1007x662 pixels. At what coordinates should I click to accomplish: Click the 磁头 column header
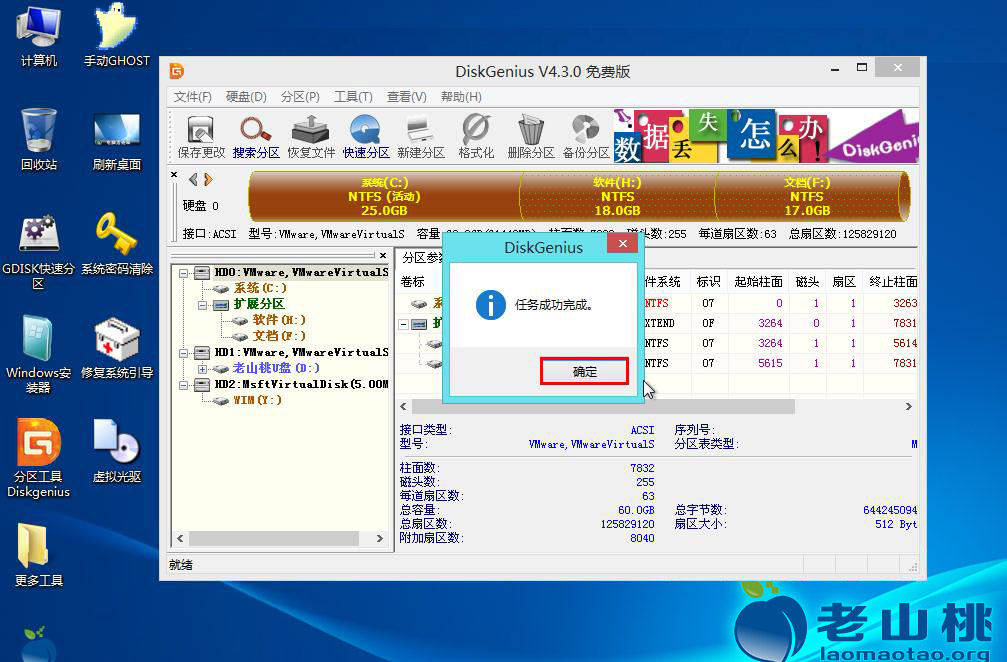point(807,282)
